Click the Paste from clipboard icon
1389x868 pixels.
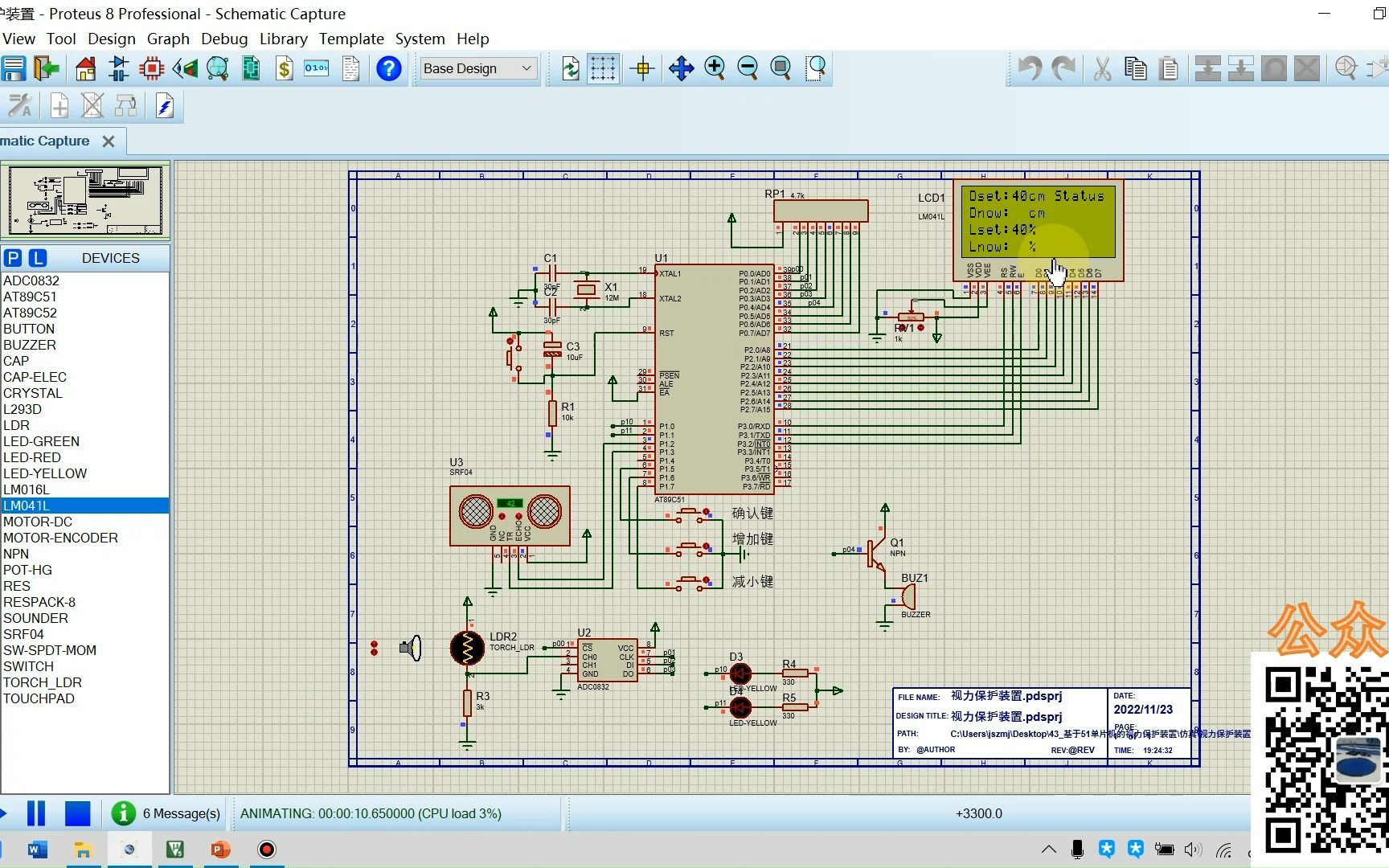(1169, 68)
